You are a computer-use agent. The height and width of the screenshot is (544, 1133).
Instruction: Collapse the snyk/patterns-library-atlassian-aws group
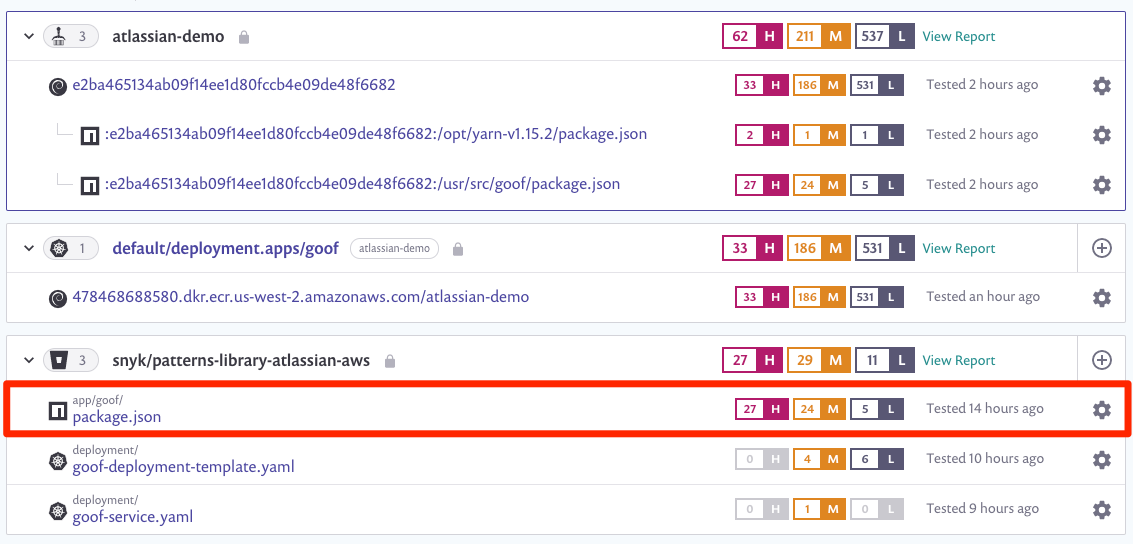[29, 360]
